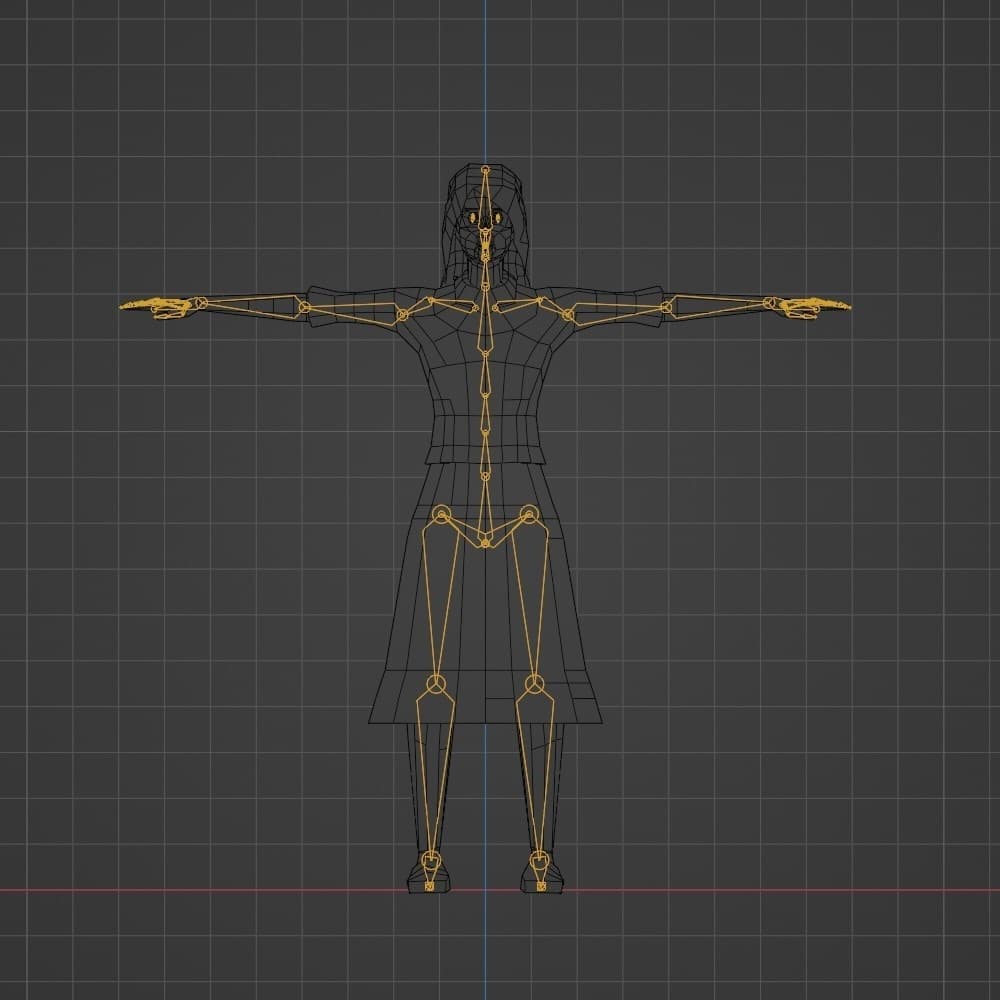Select the lower spine bone above the pelvis

pyautogui.click(x=485, y=455)
